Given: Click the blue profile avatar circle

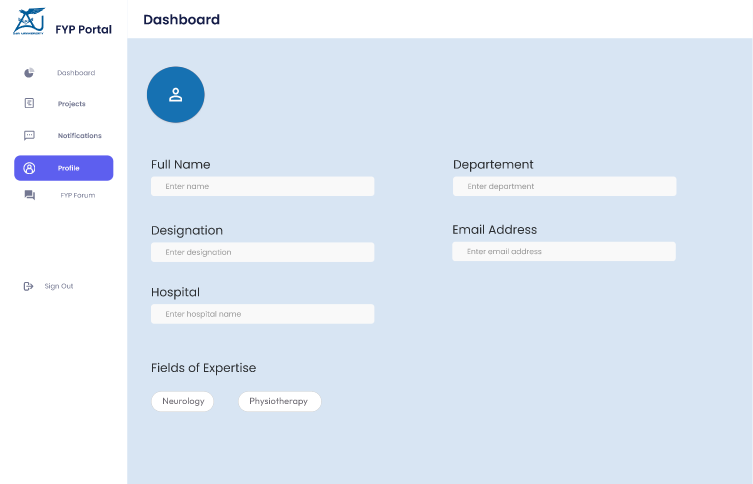Looking at the screenshot, I should [176, 96].
